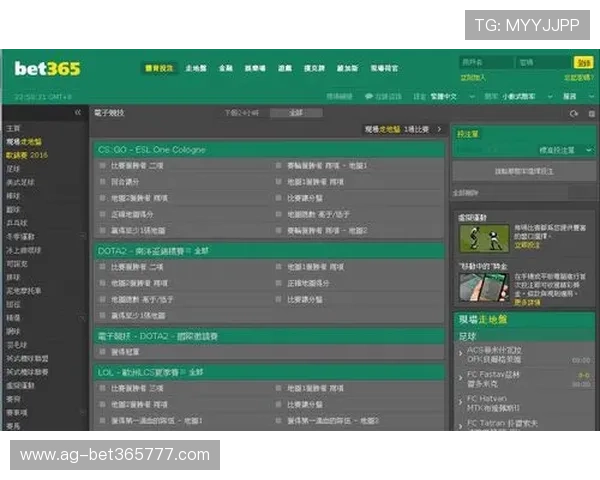Screen dimensions: 600x480
Task: Select the 走地盤 top navigation tab
Action: click(196, 68)
